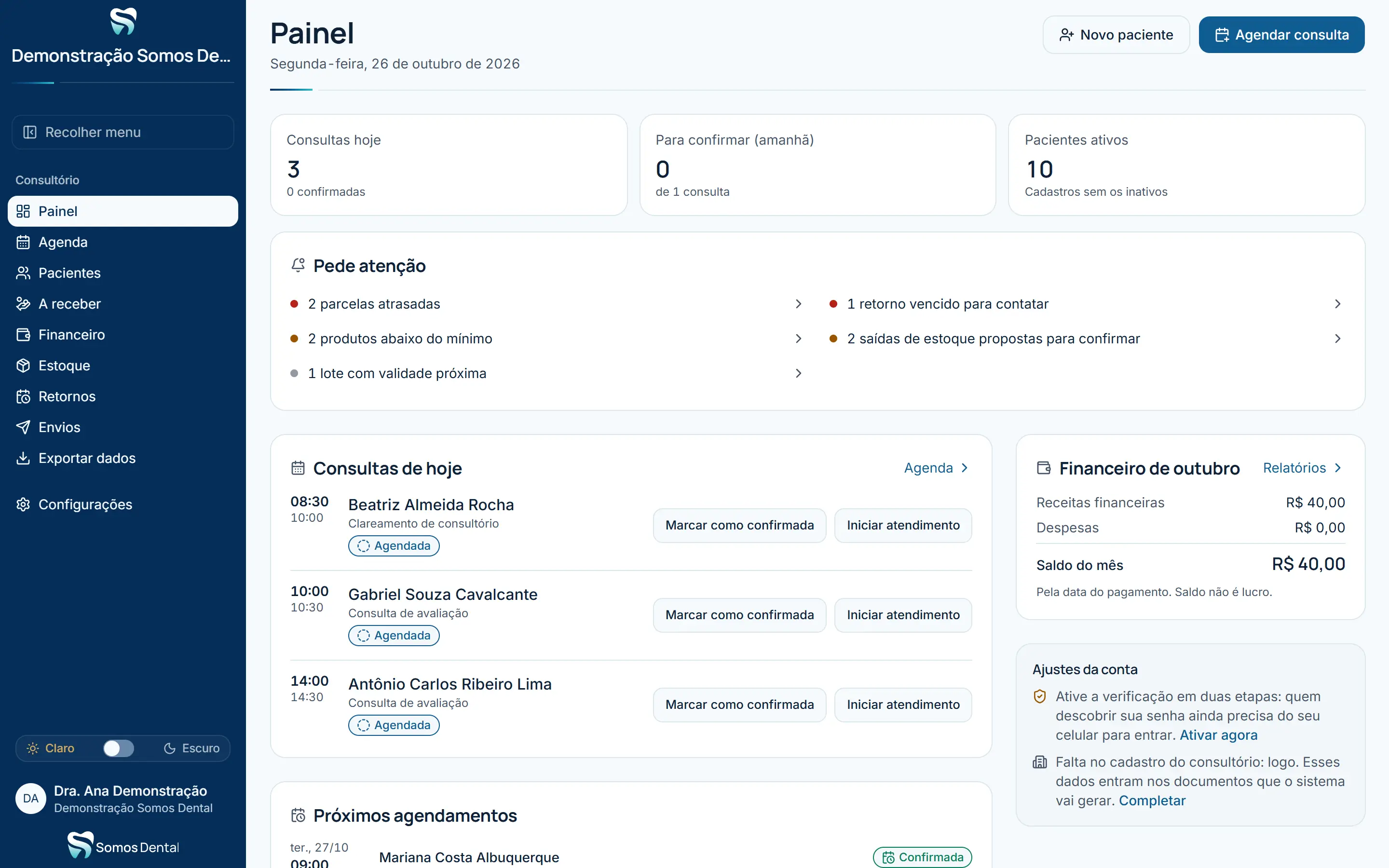Viewport: 1389px width, 868px height.
Task: Toggle the Claro/Escuro theme switch
Action: point(118,748)
